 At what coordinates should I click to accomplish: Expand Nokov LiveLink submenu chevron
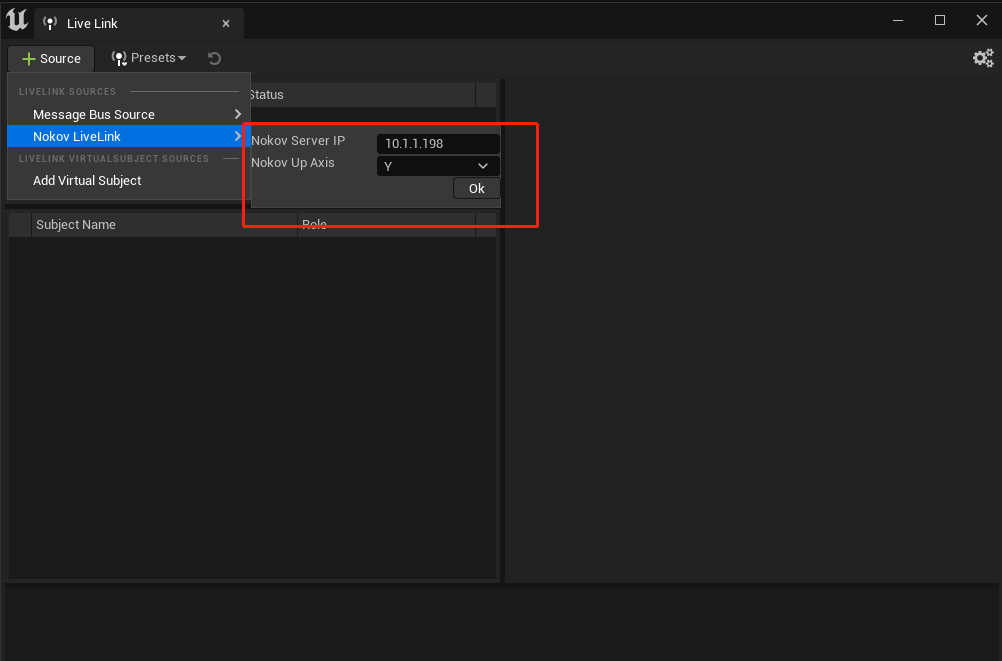pyautogui.click(x=238, y=136)
